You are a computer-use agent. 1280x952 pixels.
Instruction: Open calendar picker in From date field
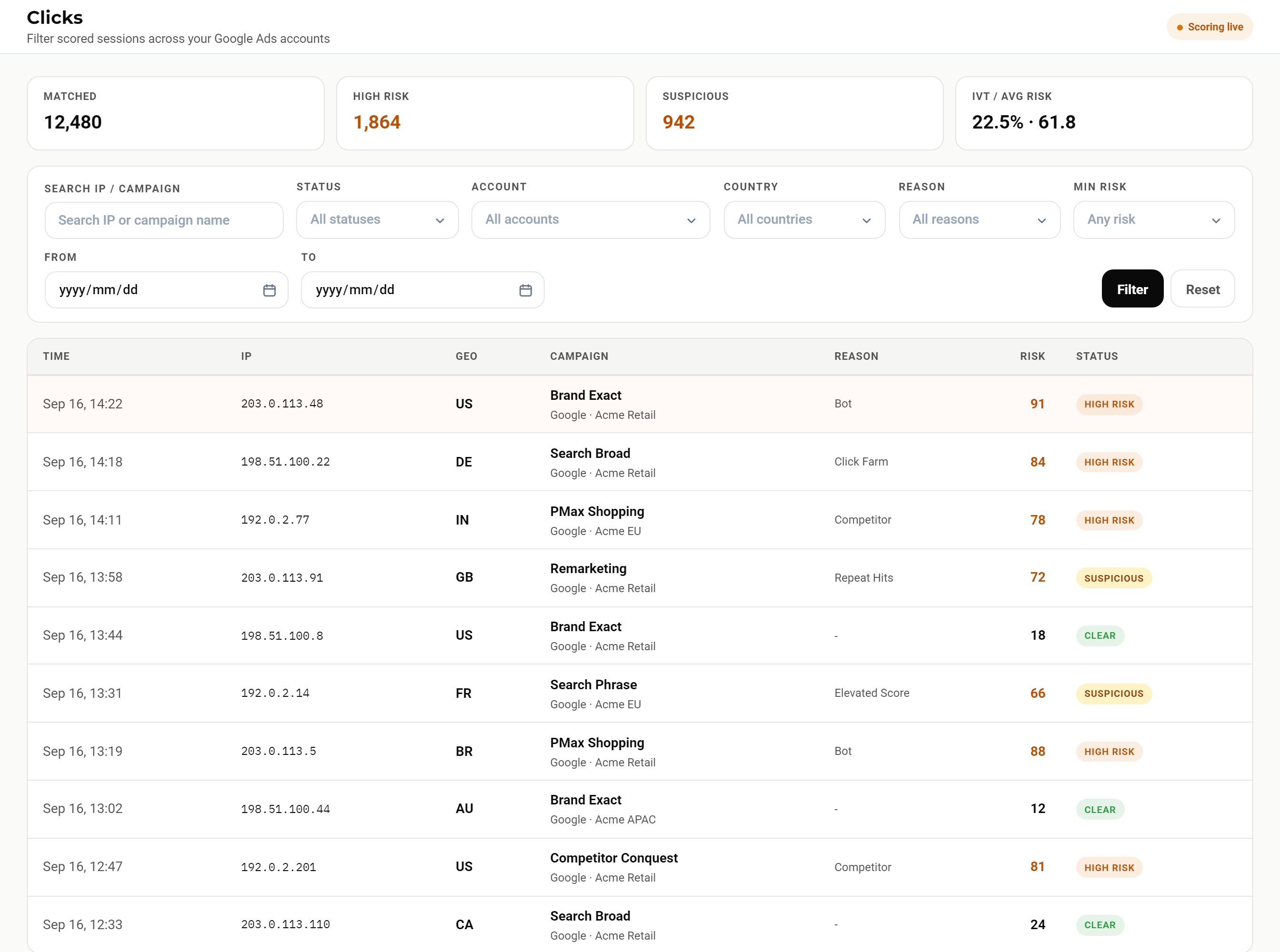tap(269, 290)
